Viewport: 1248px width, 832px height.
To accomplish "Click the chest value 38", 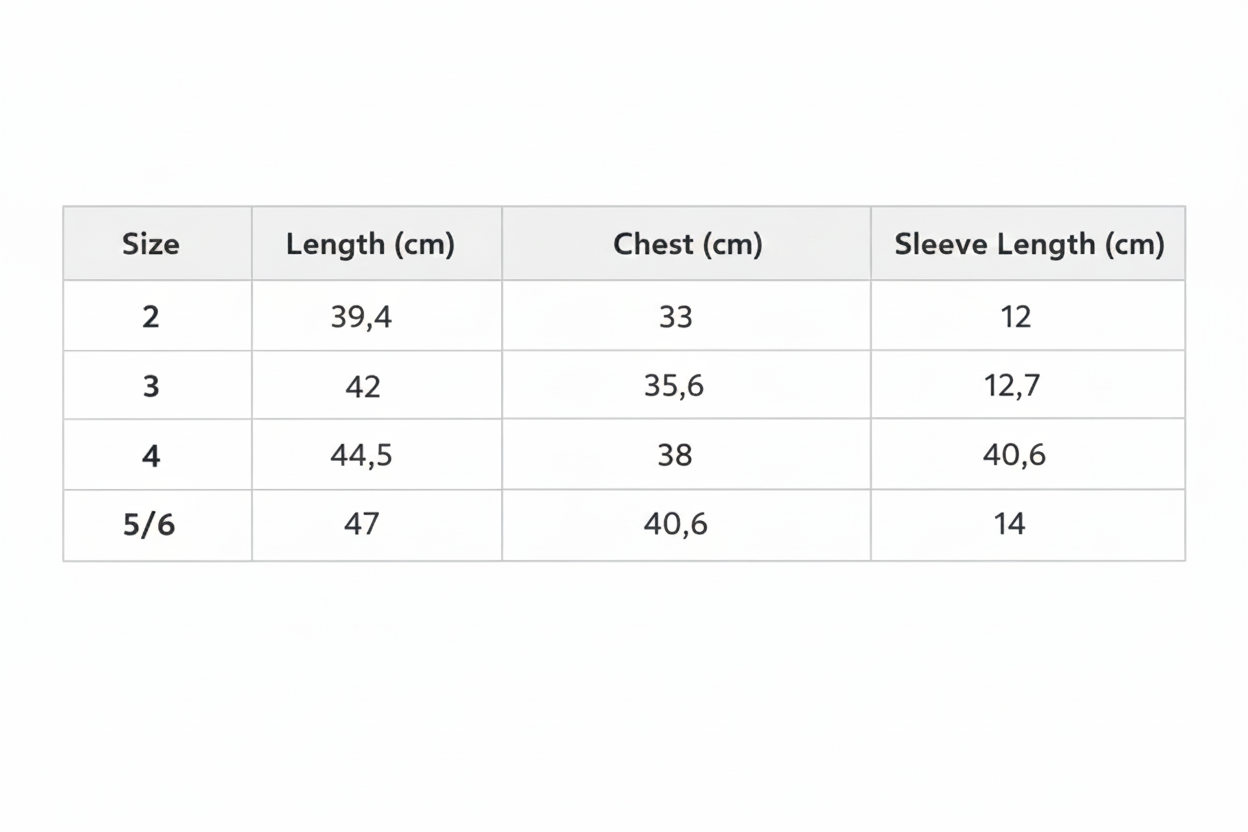I will point(675,455).
